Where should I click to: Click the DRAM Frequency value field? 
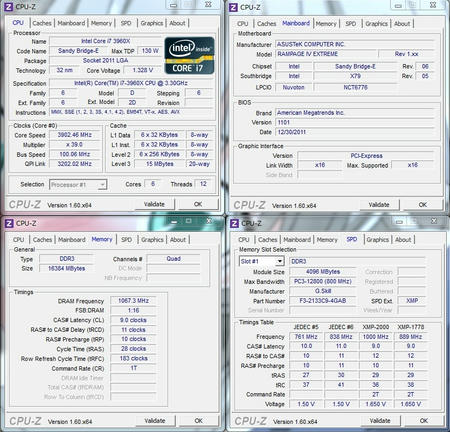click(133, 301)
